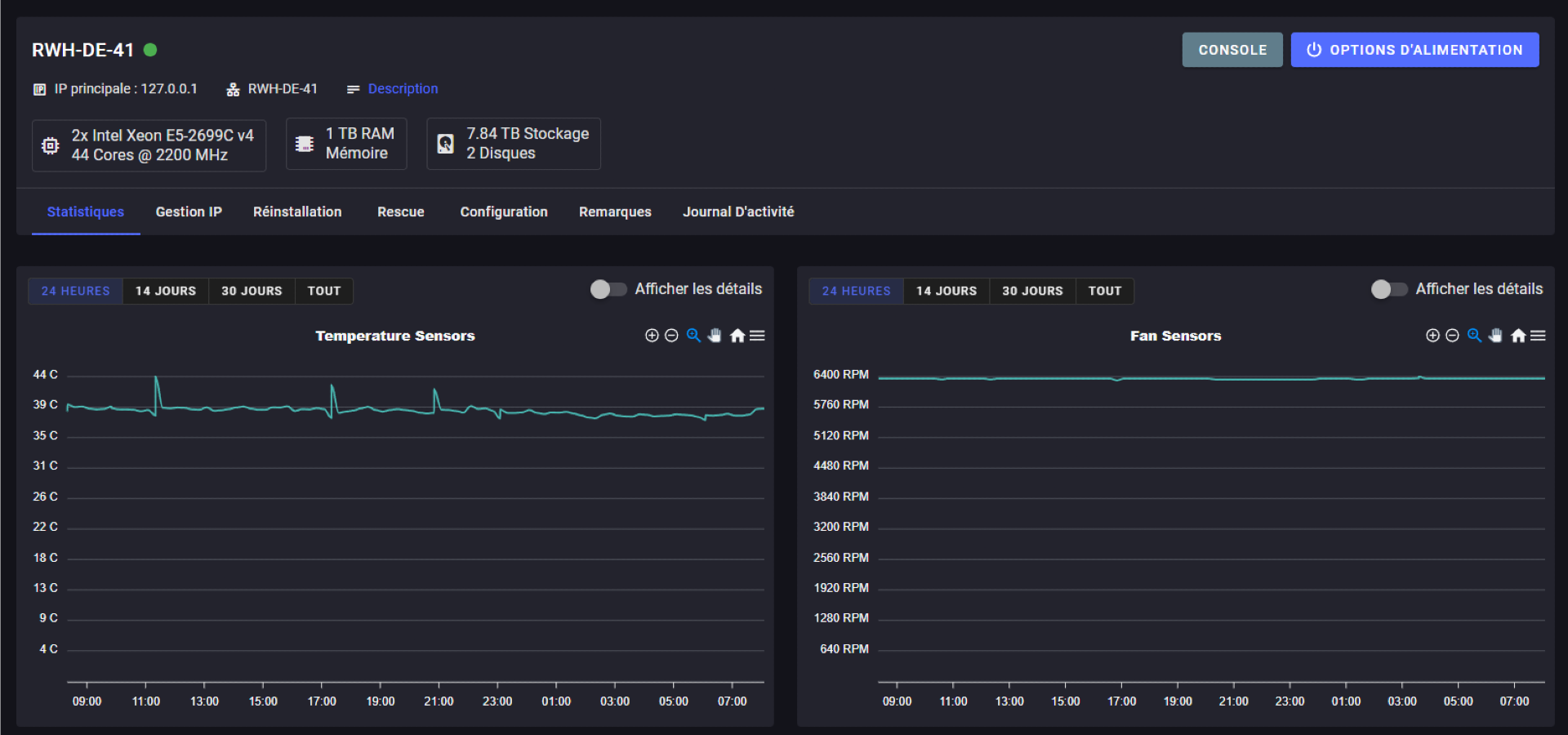
Task: Open the server CONSOLE
Action: pyautogui.click(x=1232, y=50)
